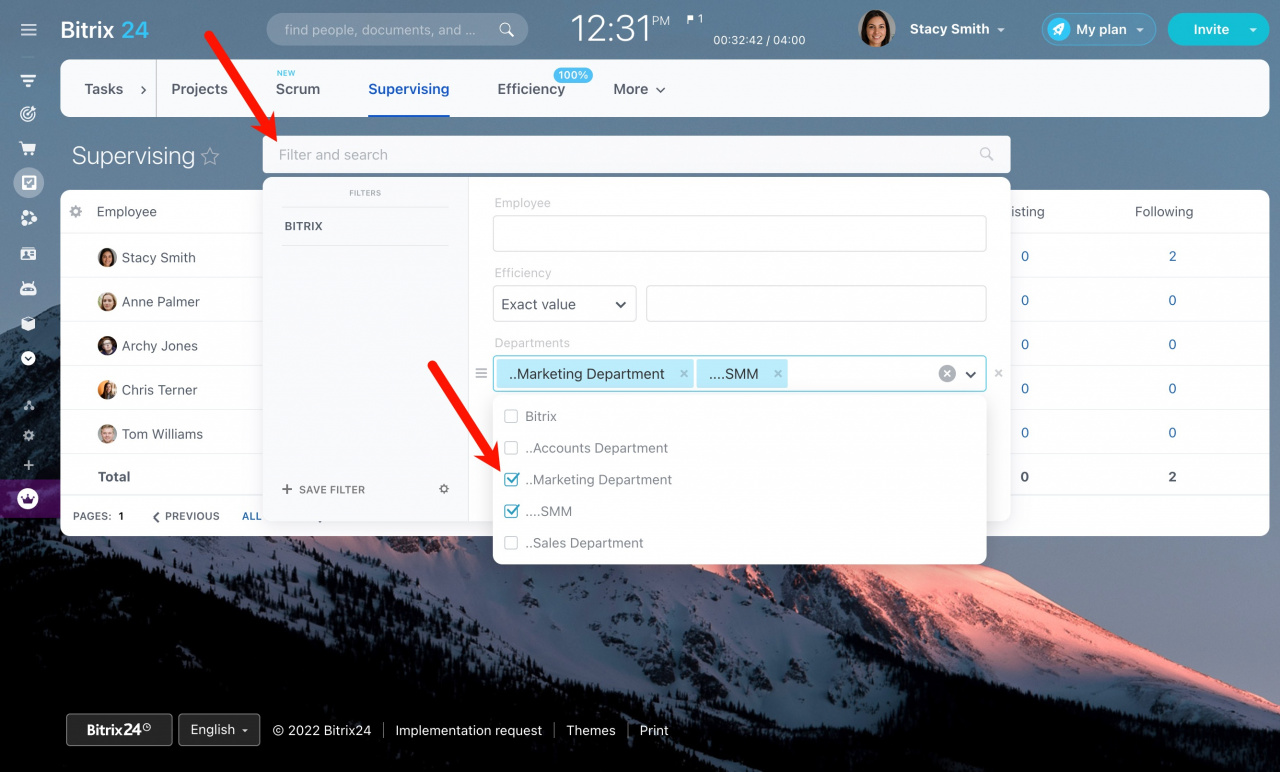Image resolution: width=1280 pixels, height=772 pixels.
Task: Open the contact card icon in sidebar
Action: click(28, 254)
